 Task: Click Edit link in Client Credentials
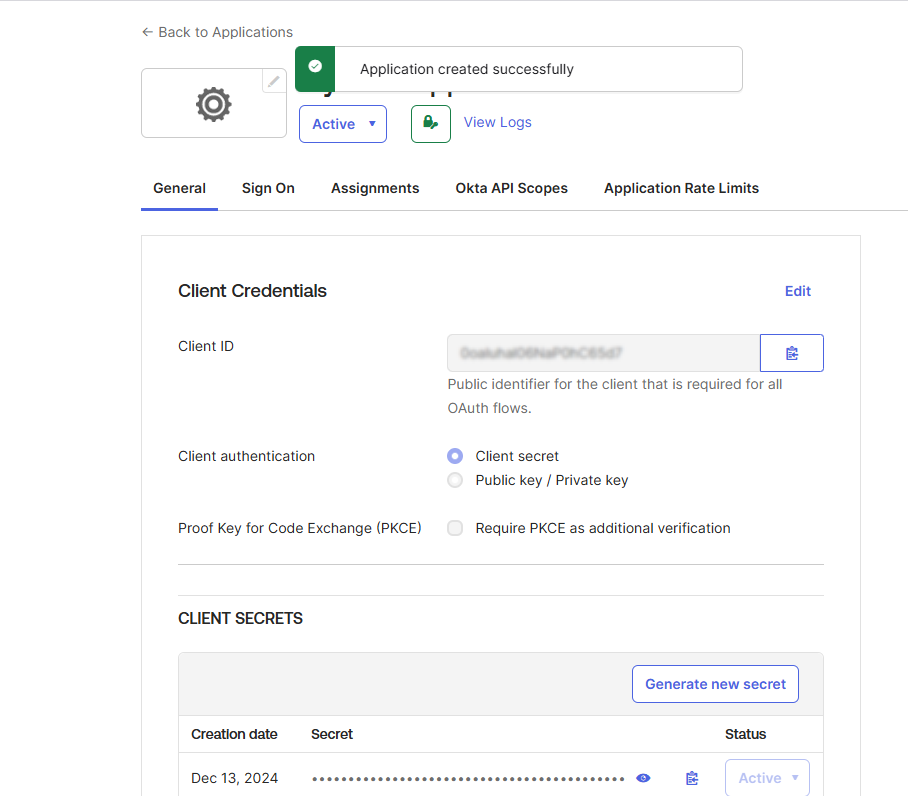pos(797,291)
